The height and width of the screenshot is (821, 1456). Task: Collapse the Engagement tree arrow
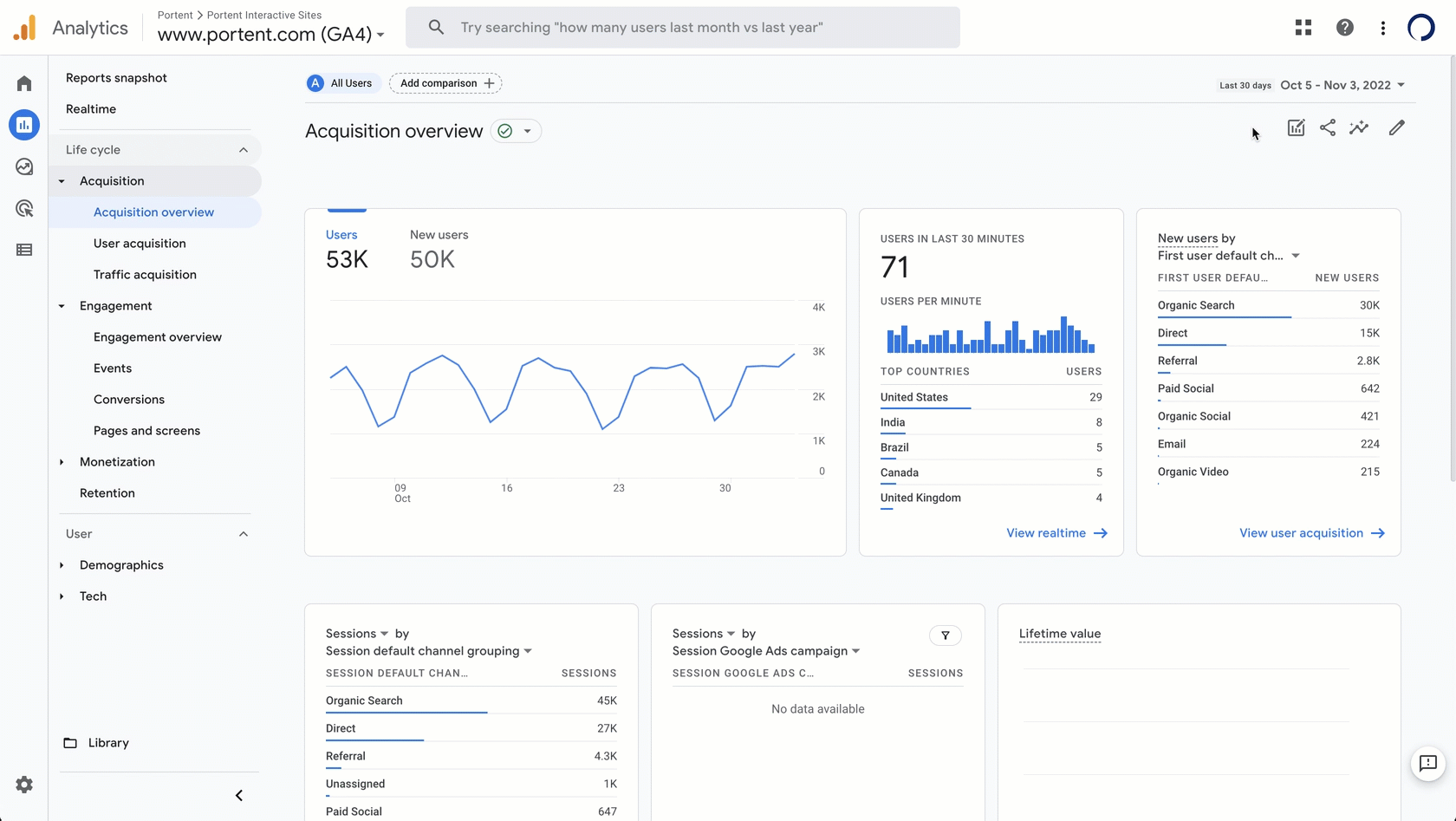[x=62, y=306]
